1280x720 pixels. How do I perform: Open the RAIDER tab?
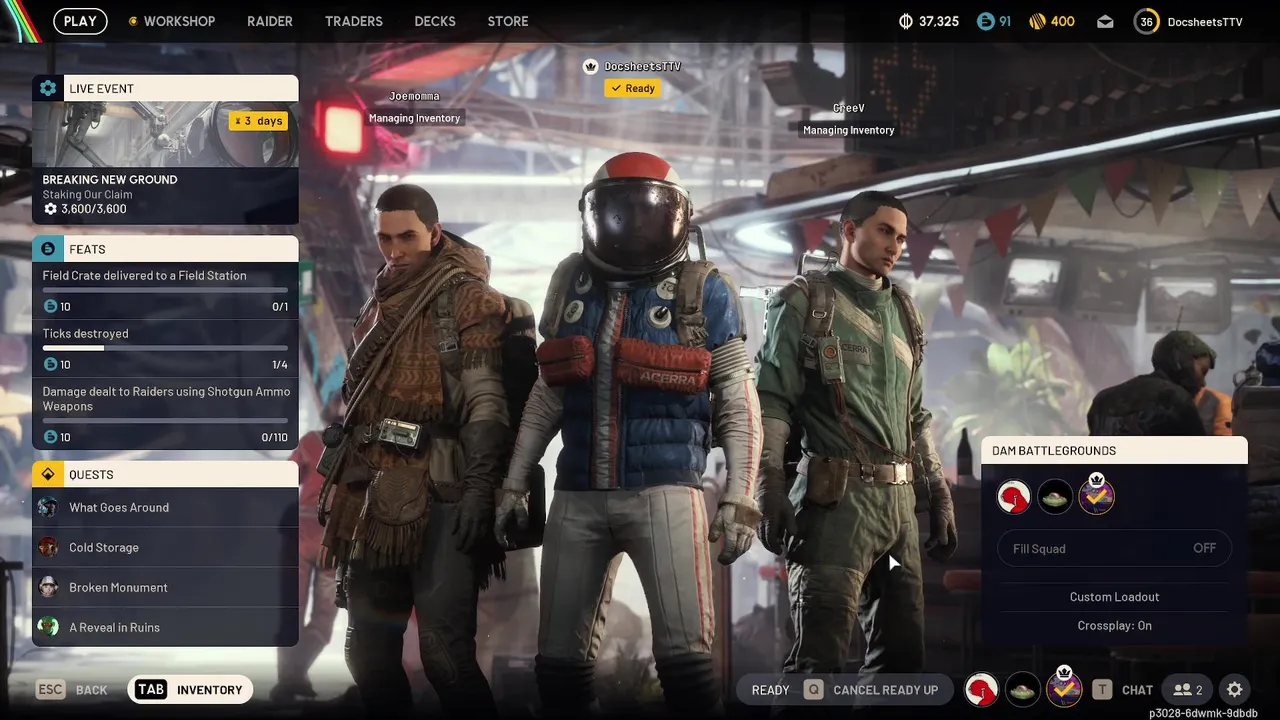click(270, 21)
